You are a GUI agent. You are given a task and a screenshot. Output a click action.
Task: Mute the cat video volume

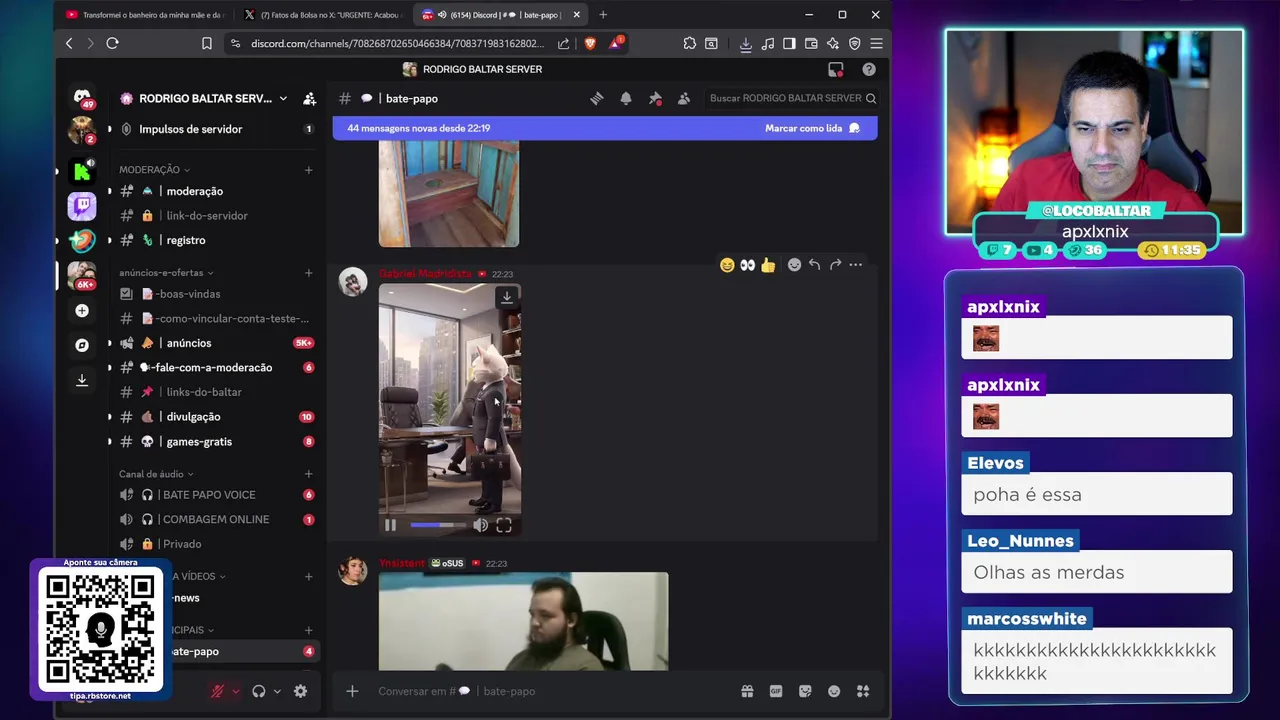coord(481,525)
